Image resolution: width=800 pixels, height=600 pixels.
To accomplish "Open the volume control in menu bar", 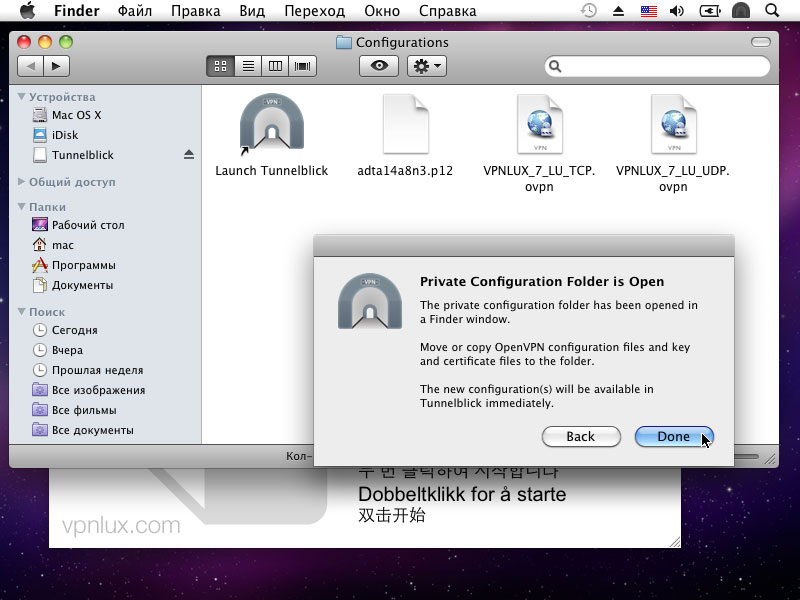I will [x=677, y=11].
